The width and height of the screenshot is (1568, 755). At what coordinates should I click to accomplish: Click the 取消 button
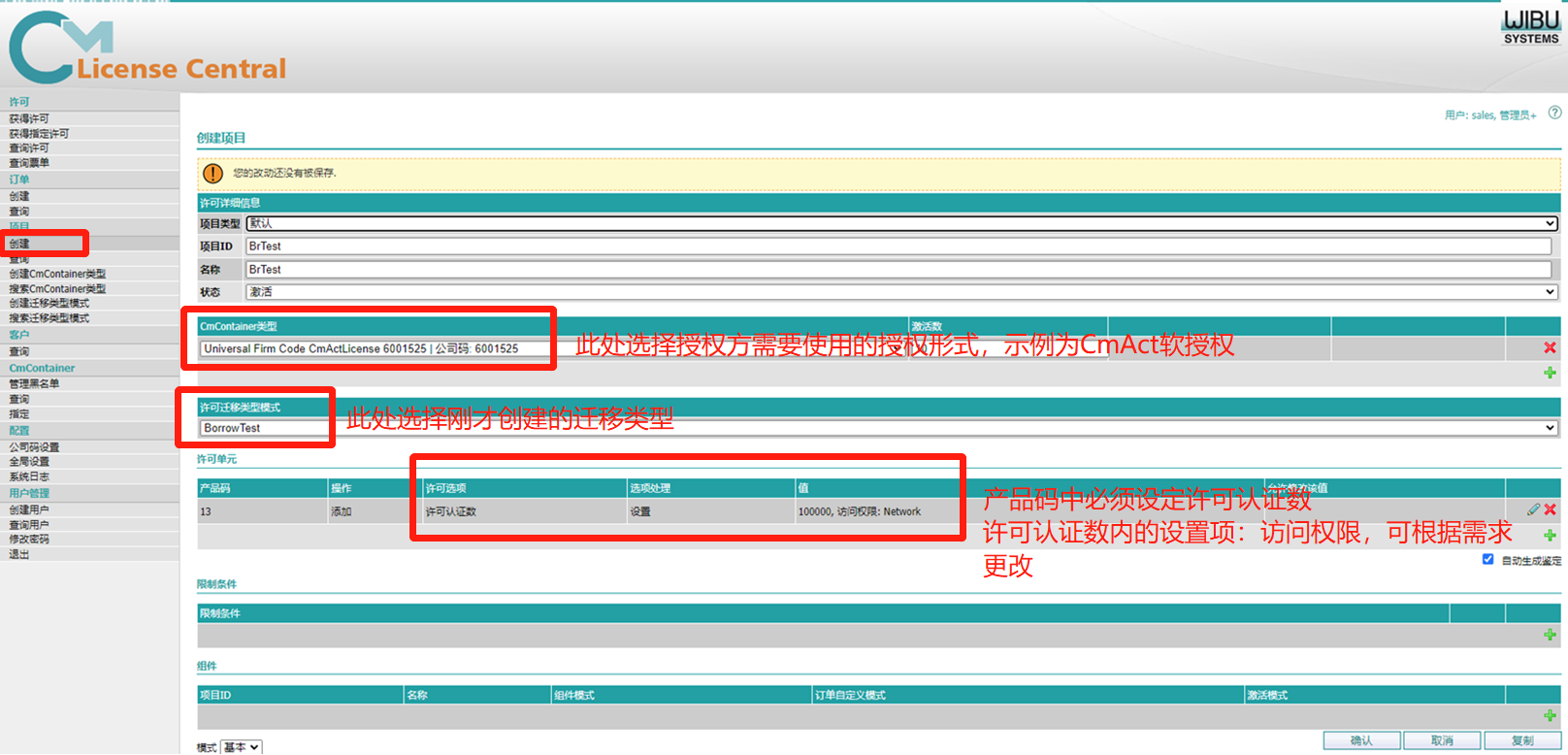tap(1442, 740)
